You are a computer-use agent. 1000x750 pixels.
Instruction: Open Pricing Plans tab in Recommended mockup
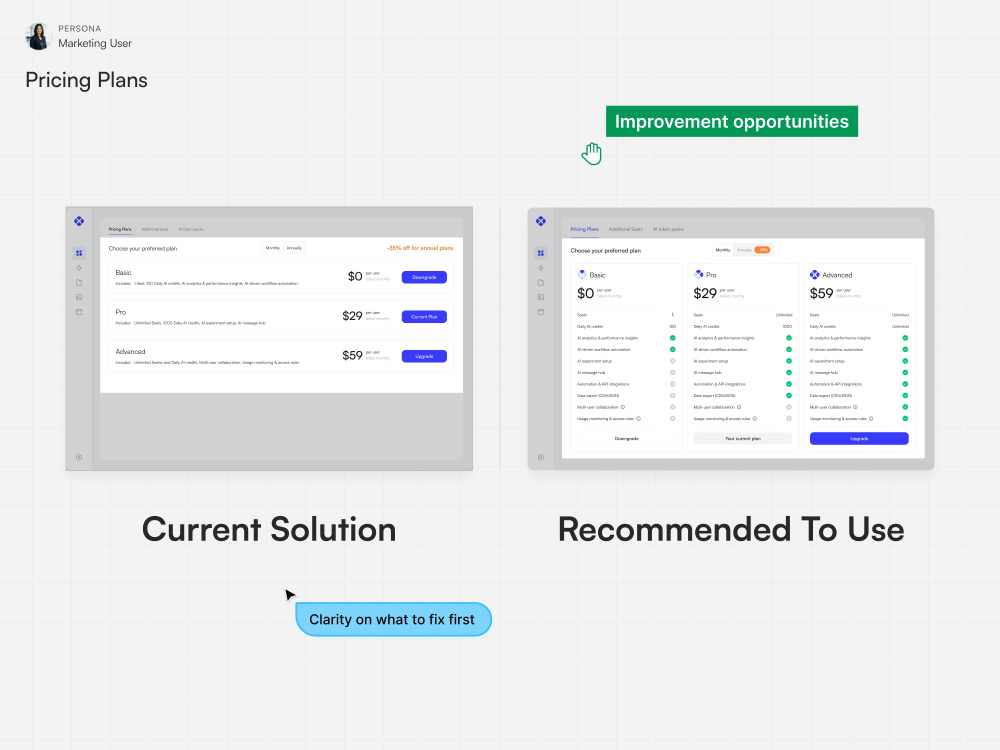pos(585,229)
